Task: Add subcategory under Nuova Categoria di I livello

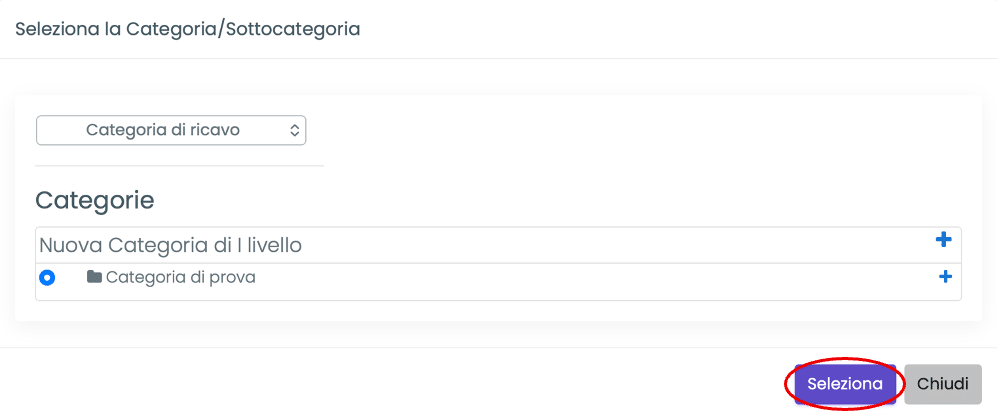Action: pyautogui.click(x=942, y=240)
